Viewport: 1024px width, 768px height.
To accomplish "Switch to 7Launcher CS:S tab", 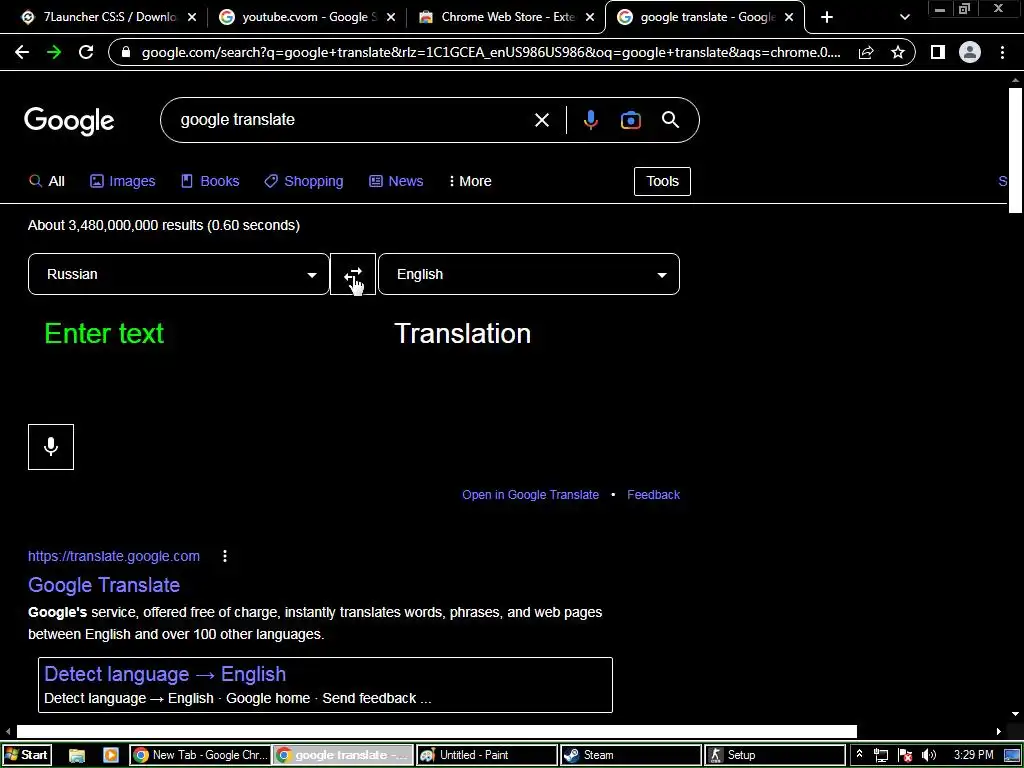I will pyautogui.click(x=109, y=18).
